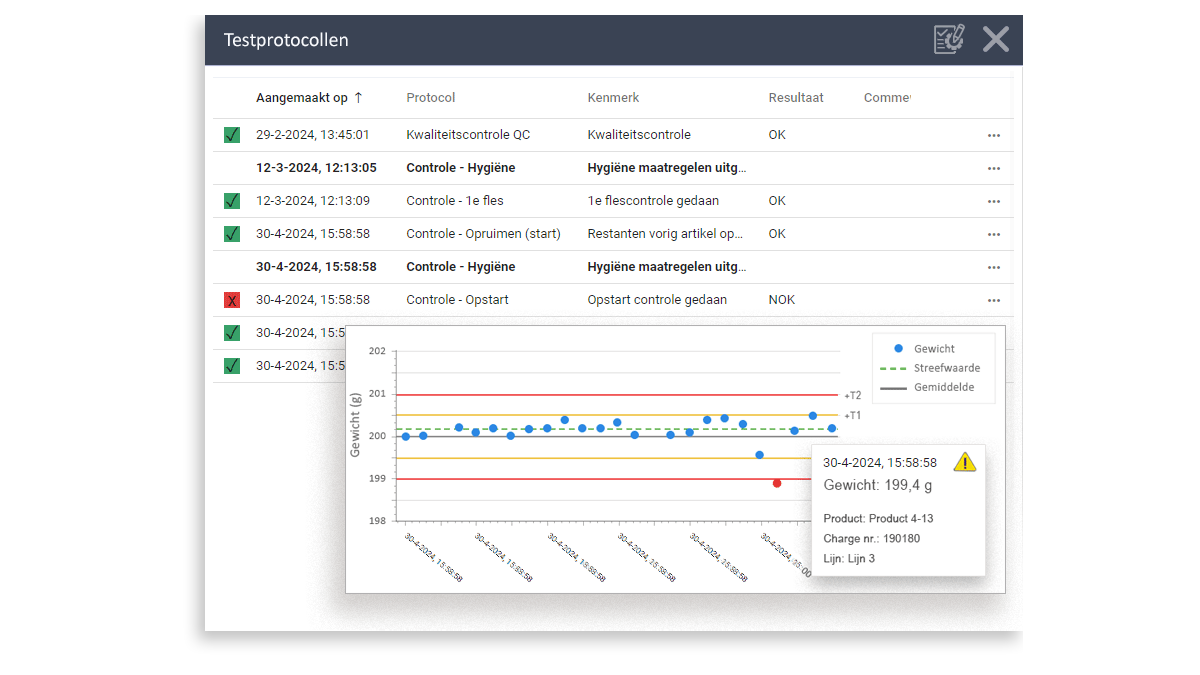Image resolution: width=1200 pixels, height=675 pixels.
Task: Open the checklist edit icon in header
Action: click(x=949, y=39)
